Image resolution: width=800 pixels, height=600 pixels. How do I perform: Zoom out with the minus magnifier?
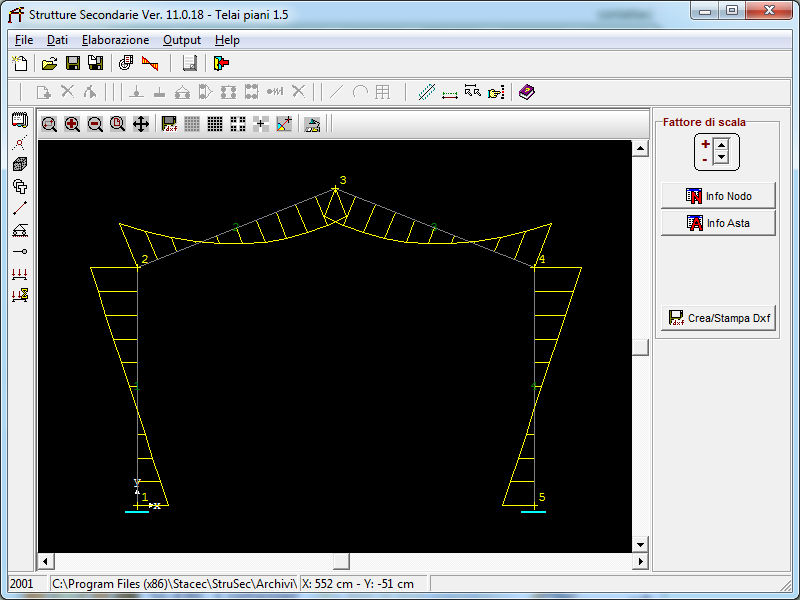pos(95,124)
